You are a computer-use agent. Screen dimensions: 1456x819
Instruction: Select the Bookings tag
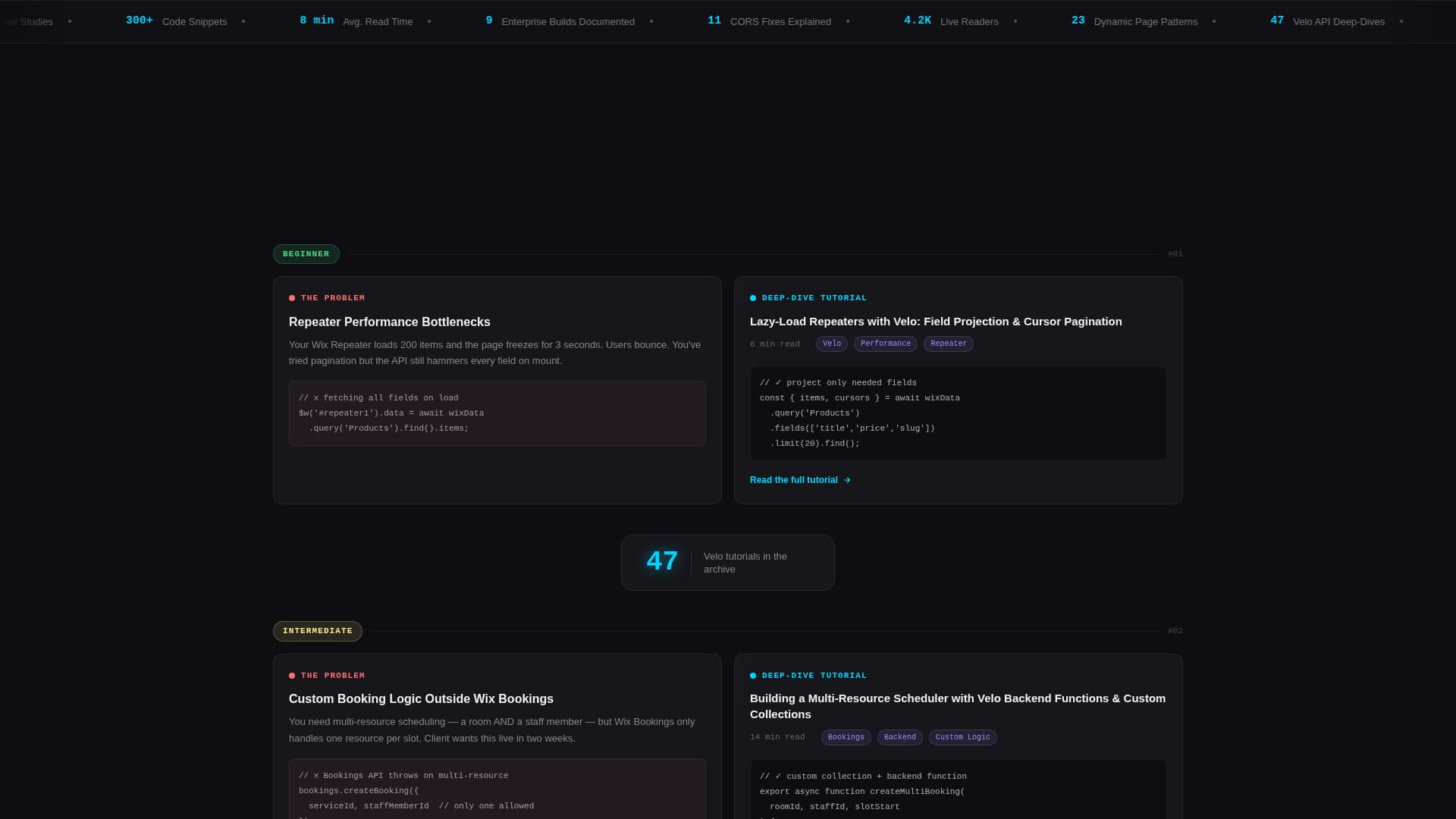pos(846,737)
